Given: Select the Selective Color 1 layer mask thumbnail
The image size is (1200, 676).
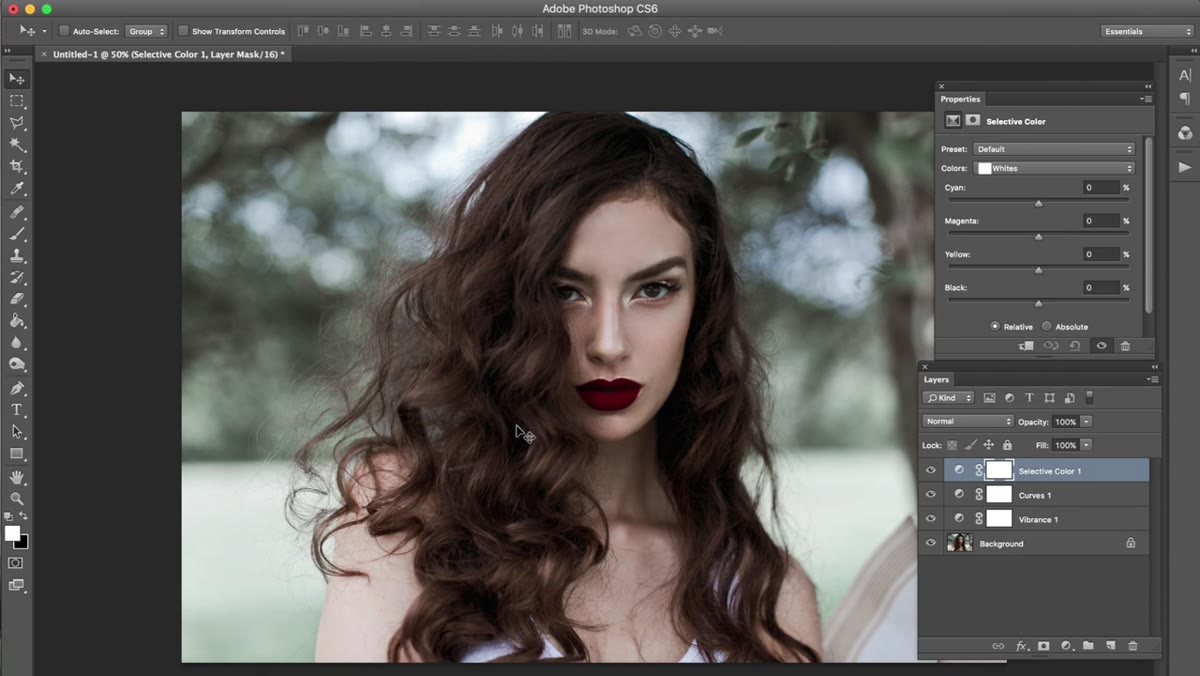Looking at the screenshot, I should click(999, 470).
